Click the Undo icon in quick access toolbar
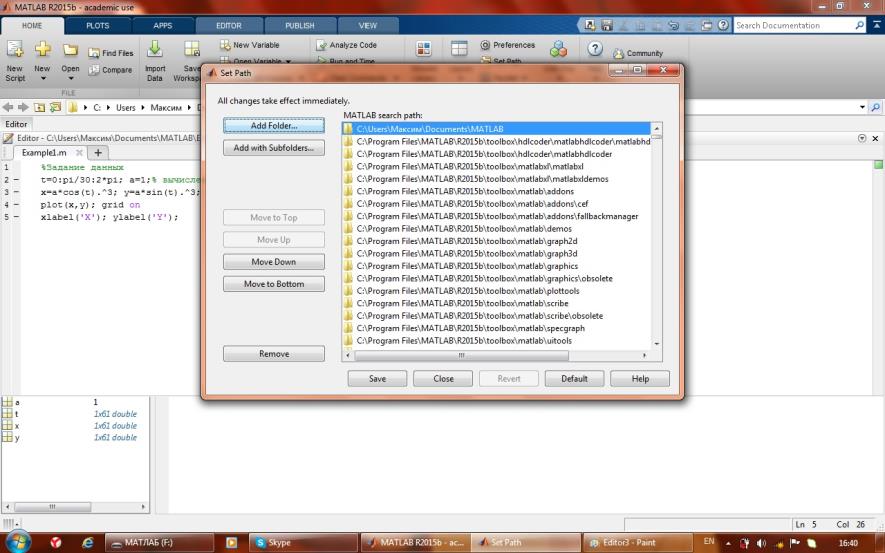Viewport: 885px width, 553px height. coord(673,25)
